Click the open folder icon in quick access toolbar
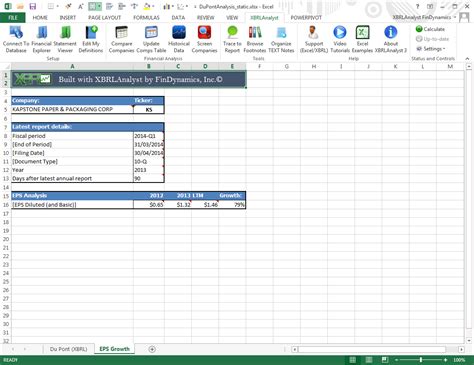 (20, 6)
